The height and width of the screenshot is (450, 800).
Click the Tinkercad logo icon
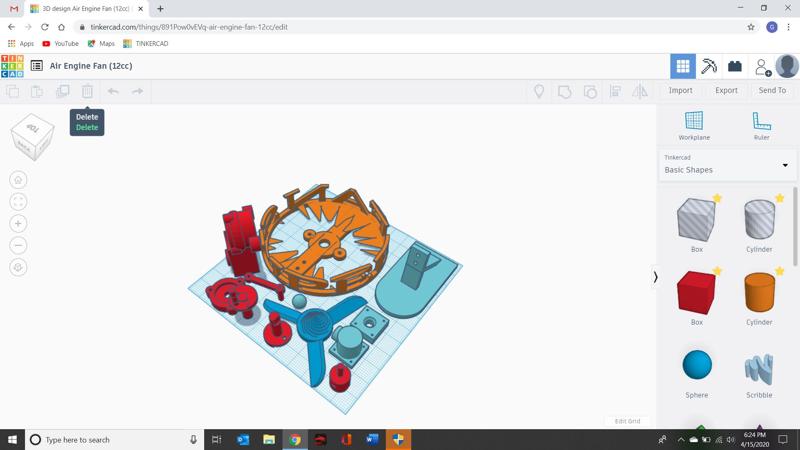tap(12, 66)
